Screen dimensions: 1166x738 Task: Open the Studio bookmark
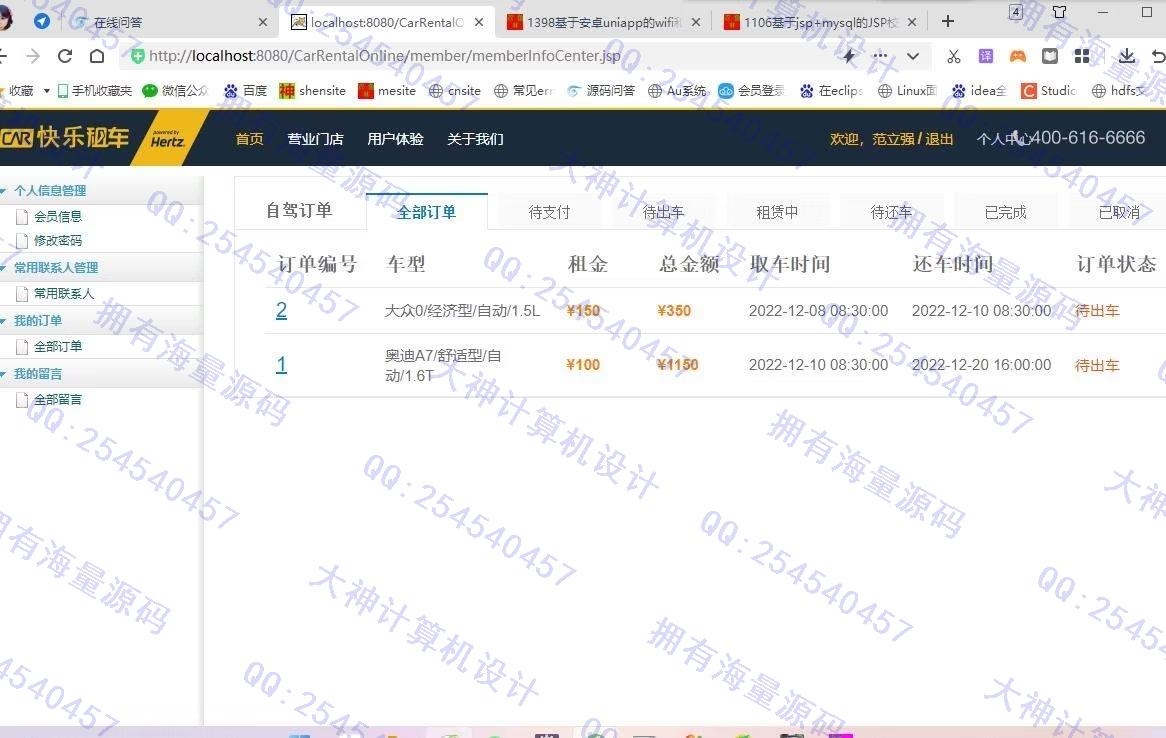pos(1049,91)
